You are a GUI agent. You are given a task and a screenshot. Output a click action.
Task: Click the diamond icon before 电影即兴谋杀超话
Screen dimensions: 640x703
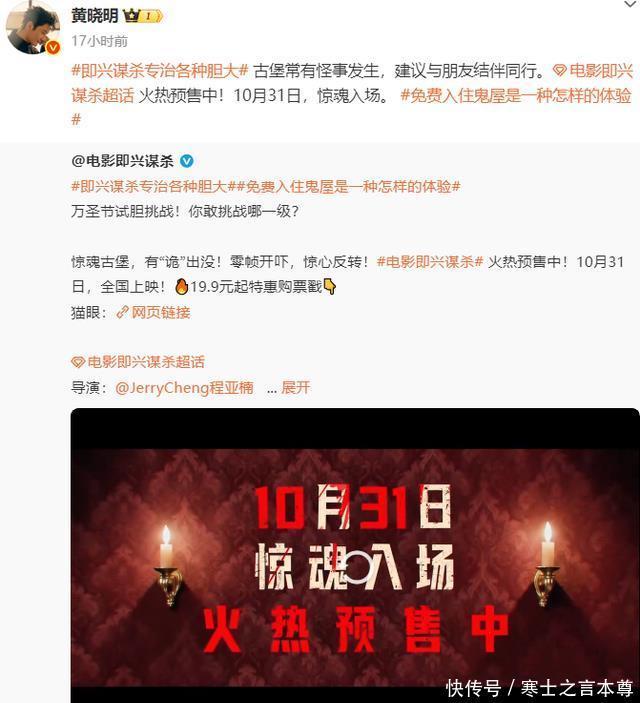pyautogui.click(x=78, y=362)
